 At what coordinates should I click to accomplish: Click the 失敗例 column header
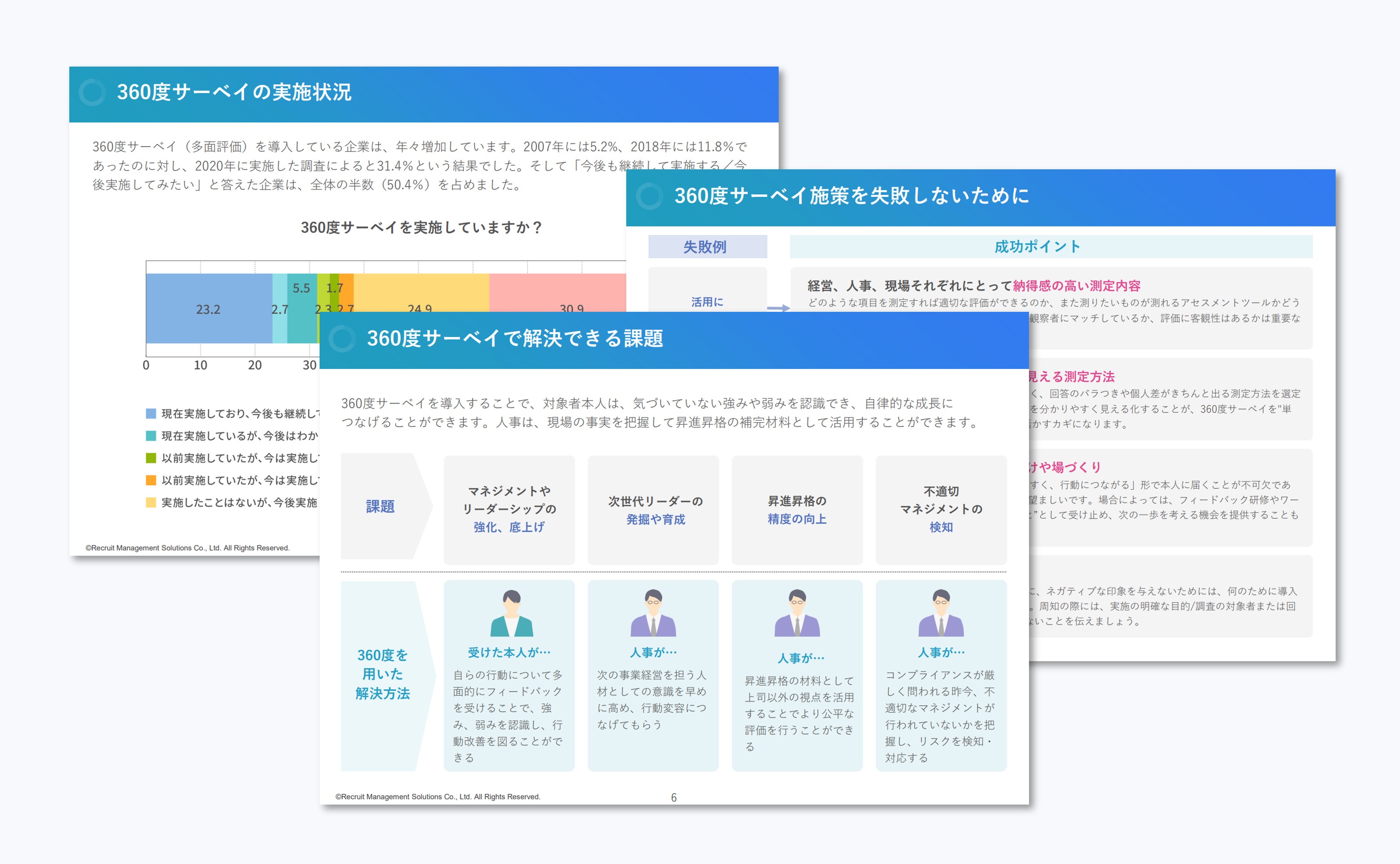(707, 247)
